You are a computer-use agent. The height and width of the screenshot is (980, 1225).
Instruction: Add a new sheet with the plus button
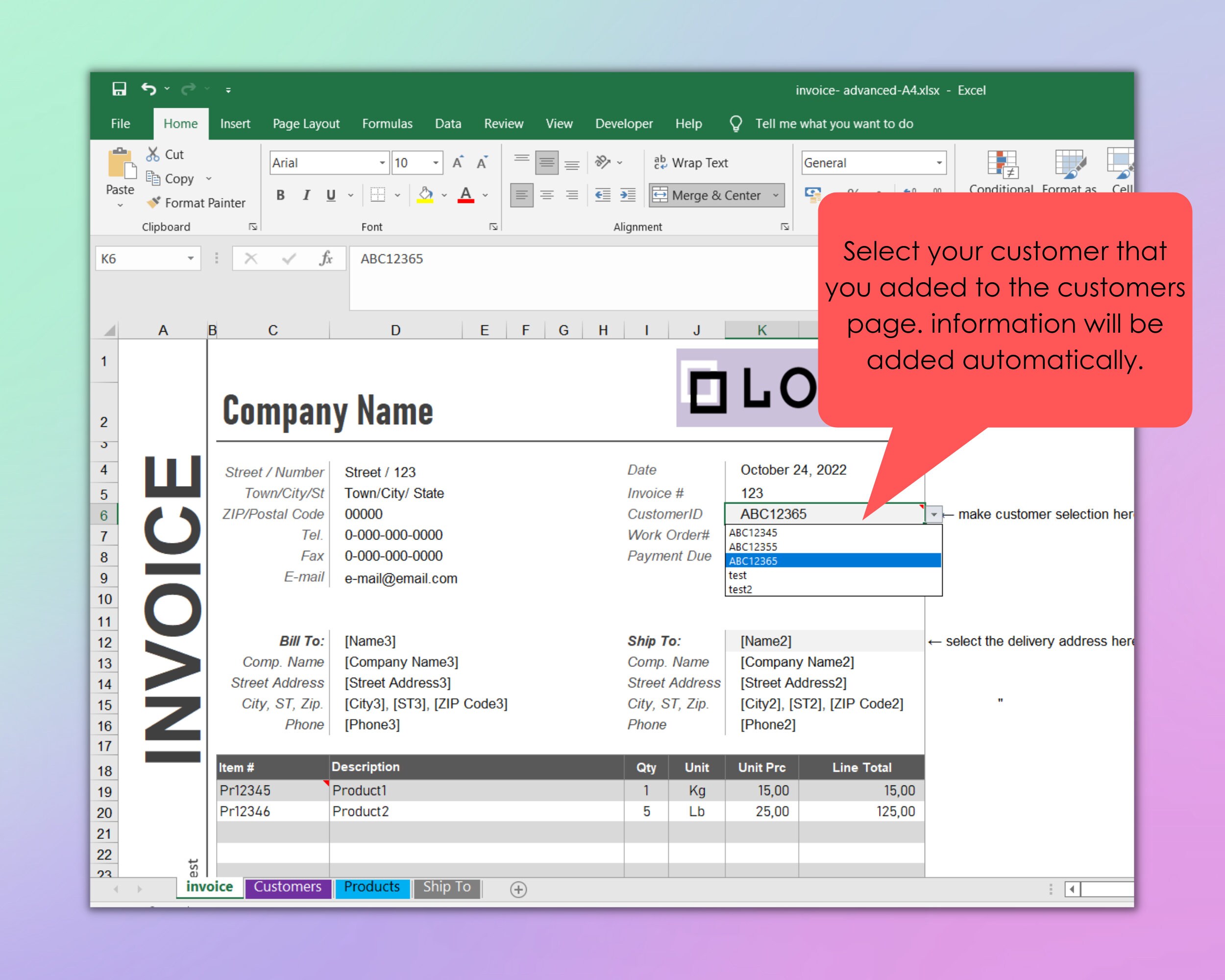[x=517, y=889]
